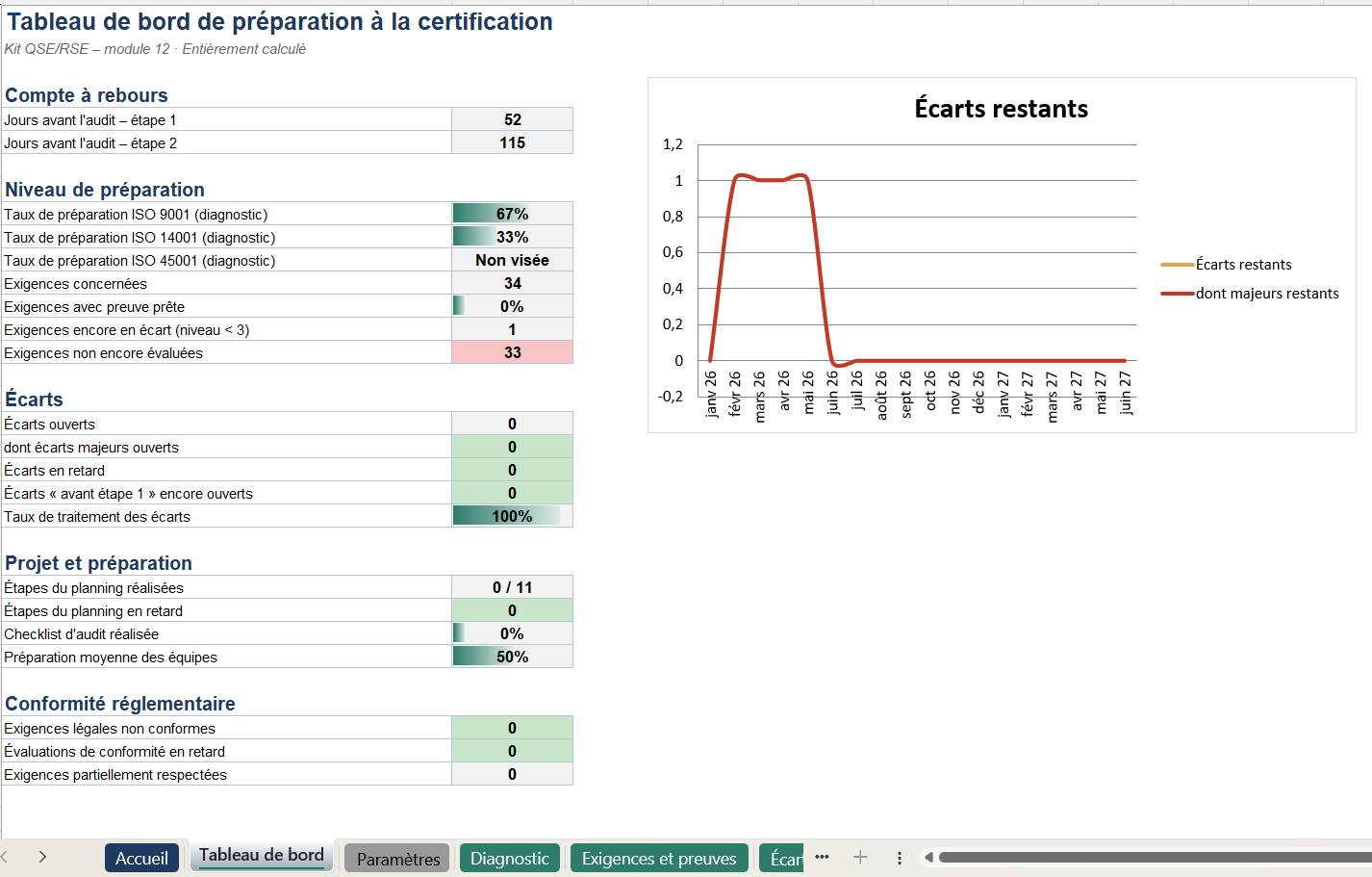Click the next sheet navigation arrow
1372x877 pixels.
click(x=42, y=857)
